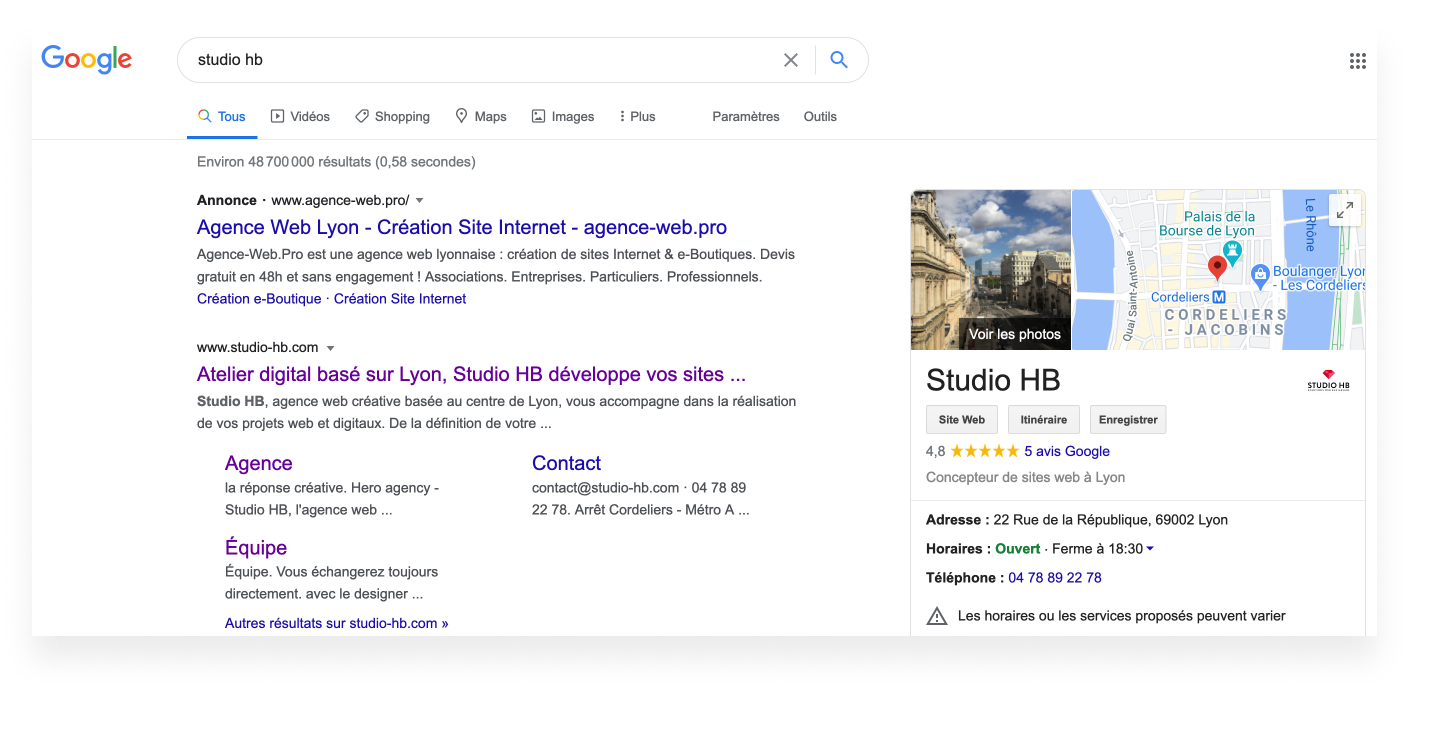The height and width of the screenshot is (735, 1430).
Task: Call phone number 04 78 89 22 78
Action: coord(1055,578)
